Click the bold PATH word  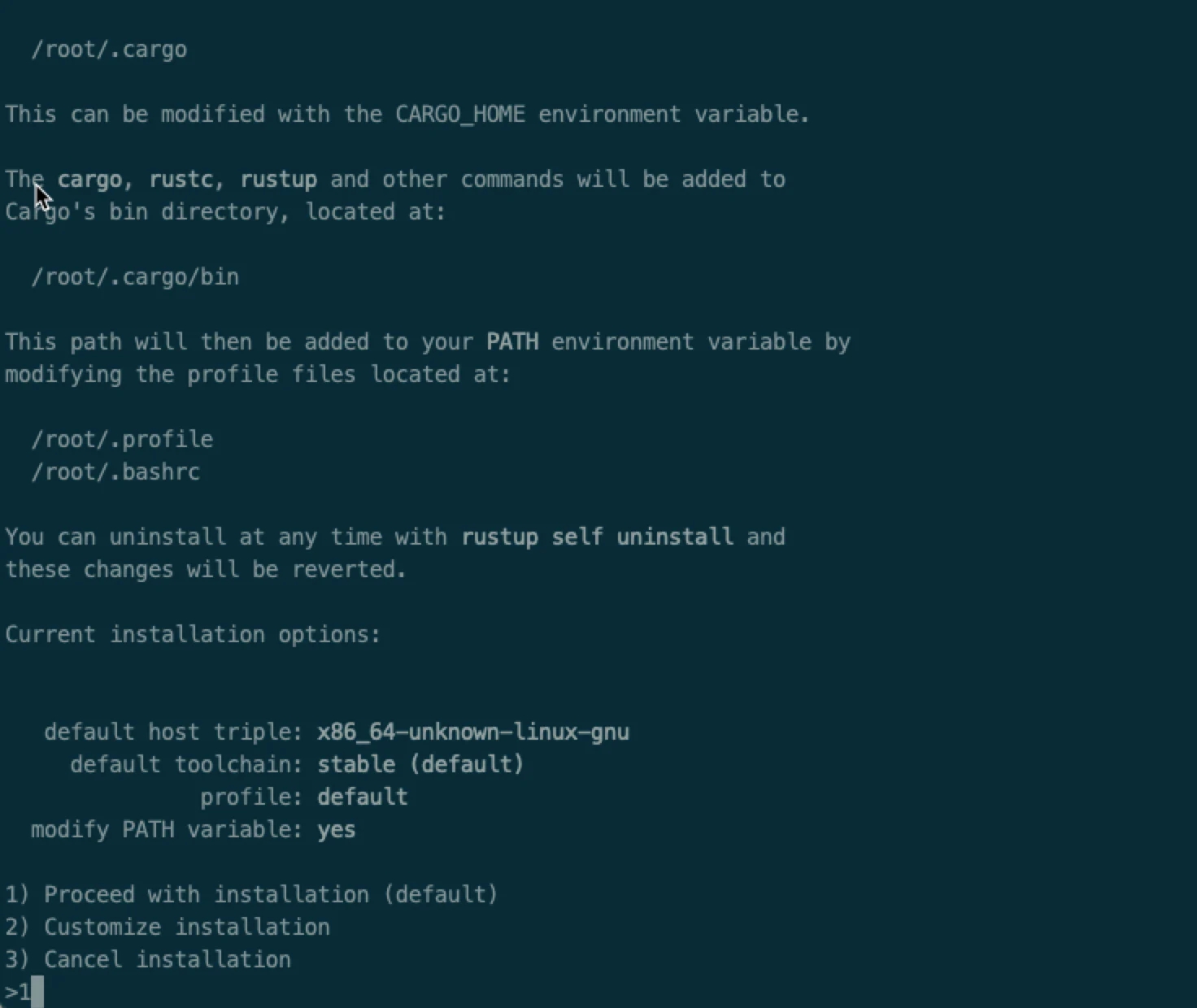click(x=512, y=342)
